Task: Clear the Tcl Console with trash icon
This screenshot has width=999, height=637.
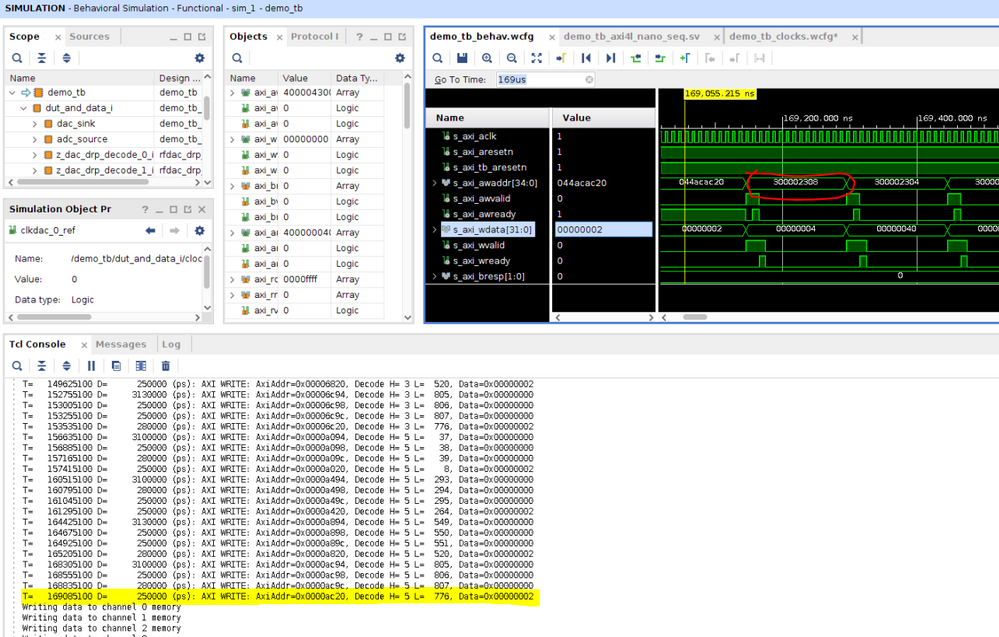Action: click(166, 366)
